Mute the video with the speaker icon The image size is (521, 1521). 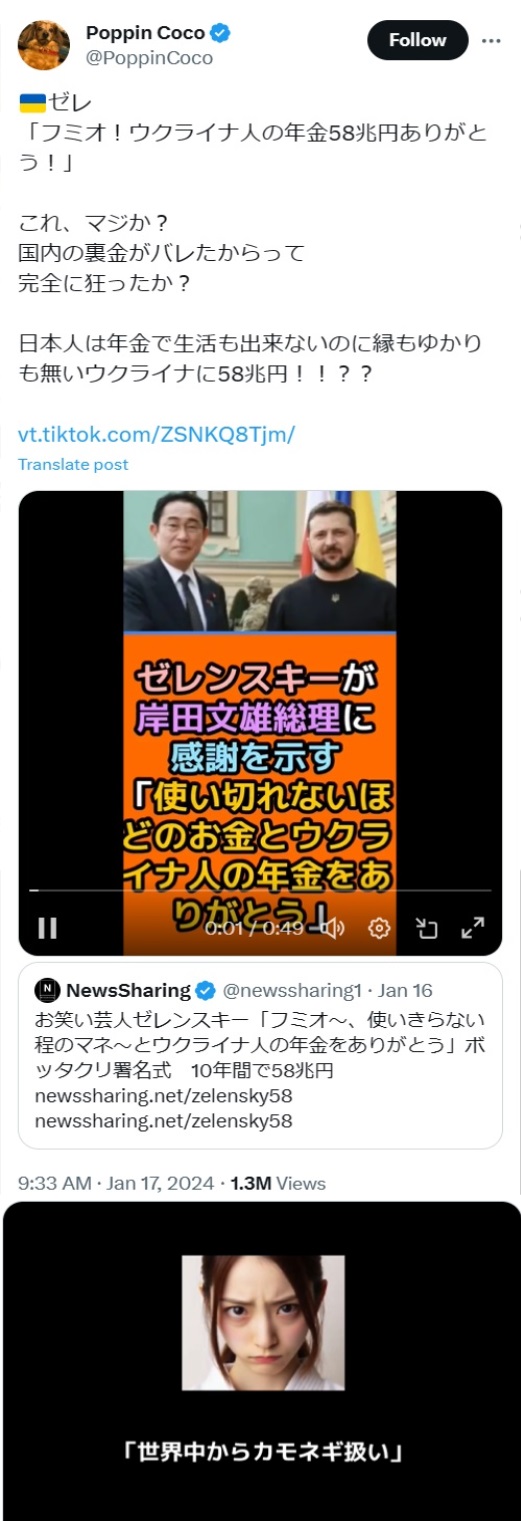point(333,928)
